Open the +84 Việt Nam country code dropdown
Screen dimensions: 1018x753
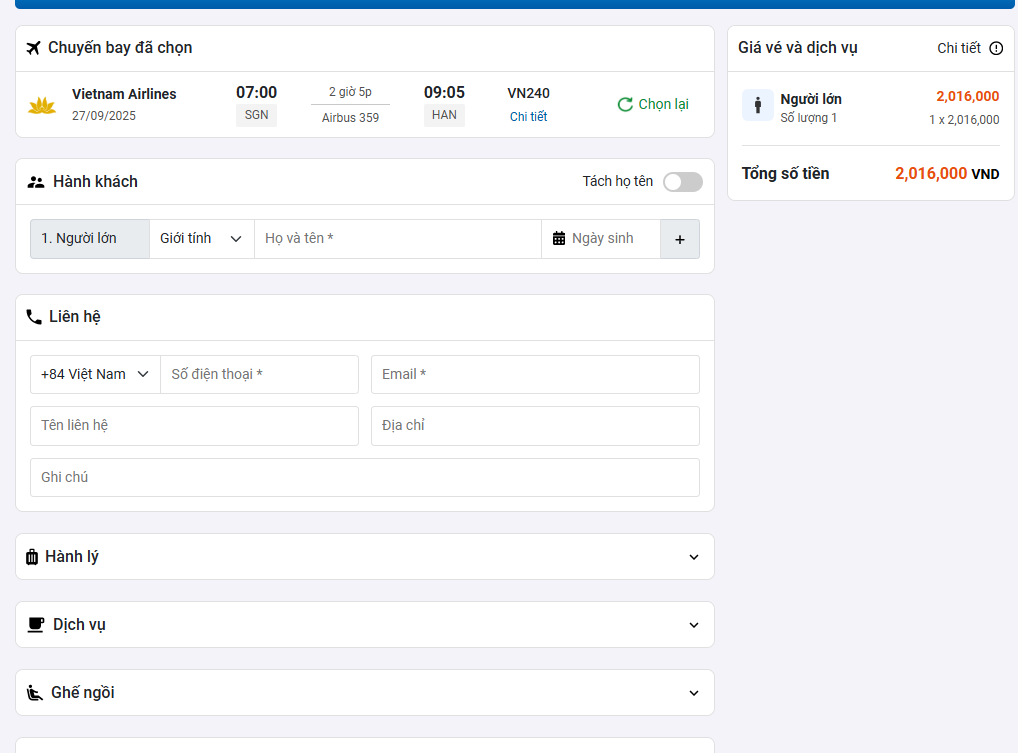95,374
